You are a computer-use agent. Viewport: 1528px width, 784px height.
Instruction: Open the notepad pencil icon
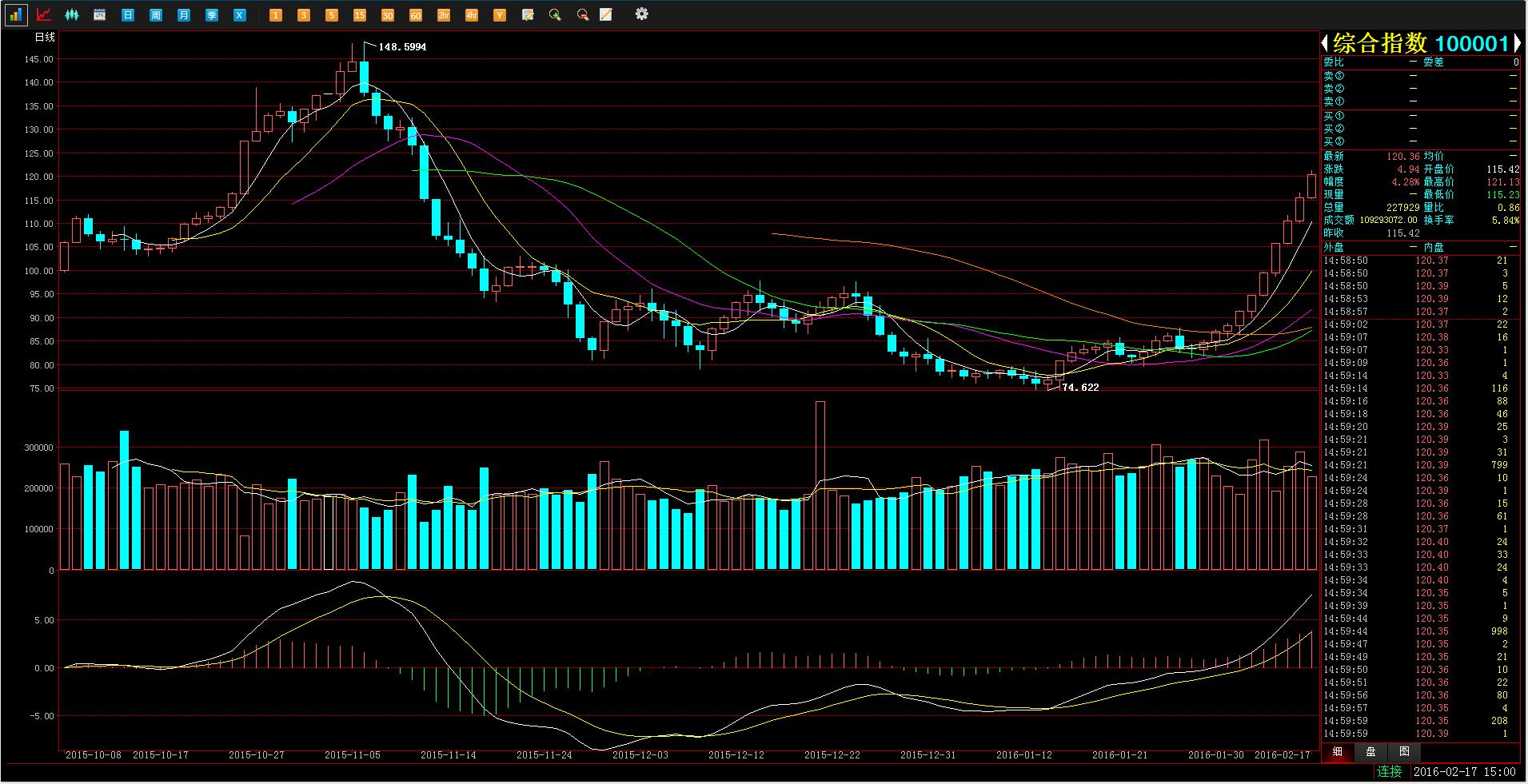pos(606,14)
